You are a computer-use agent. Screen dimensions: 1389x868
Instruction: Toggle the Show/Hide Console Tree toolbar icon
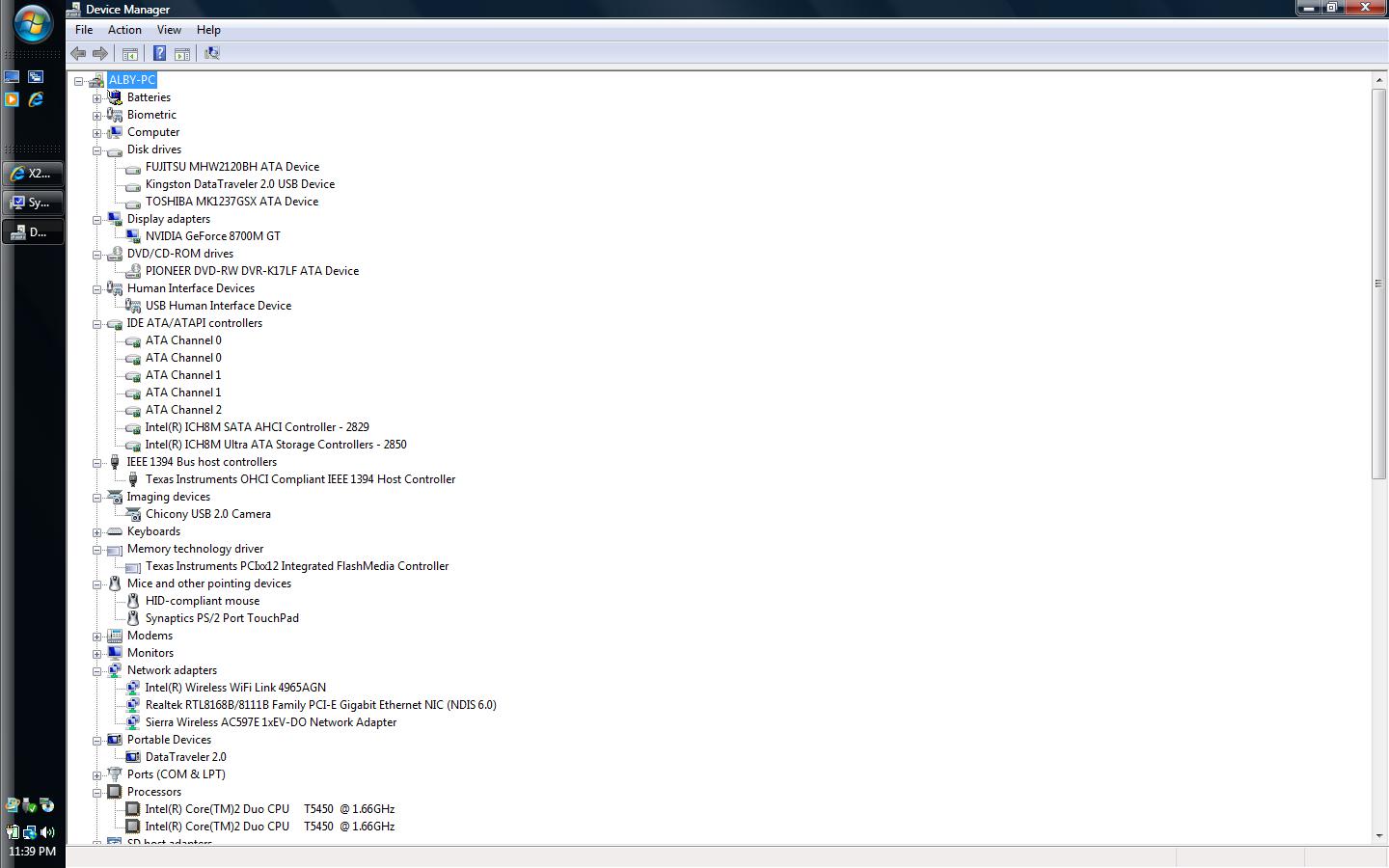point(129,53)
